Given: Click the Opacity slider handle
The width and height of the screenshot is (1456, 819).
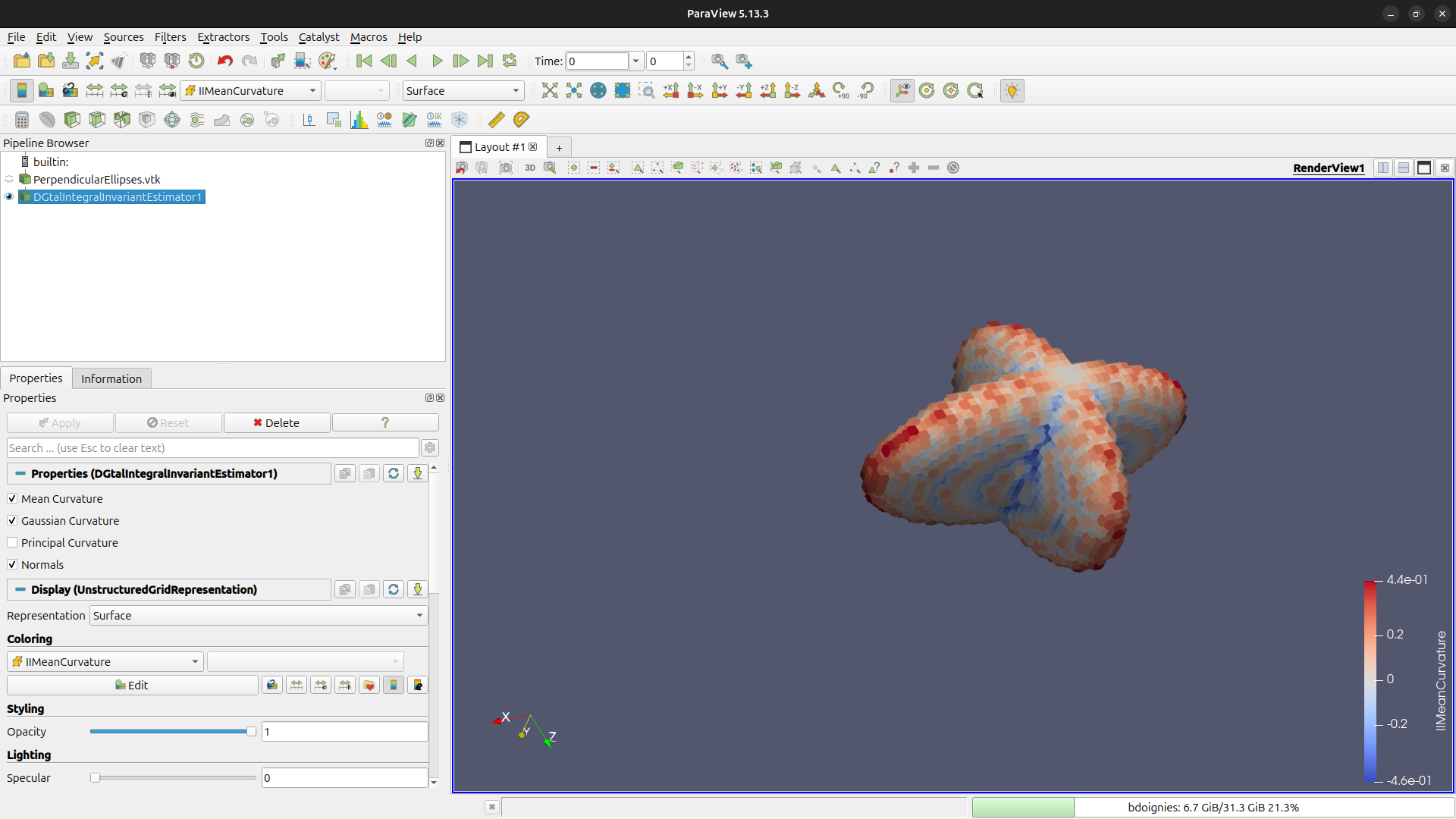Looking at the screenshot, I should pos(251,732).
